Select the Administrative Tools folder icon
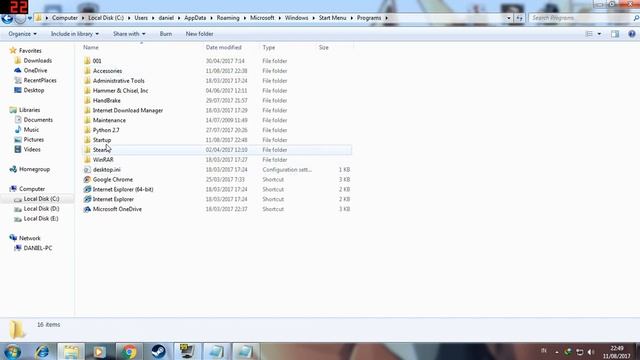Viewport: 640px width, 360px height. point(87,80)
